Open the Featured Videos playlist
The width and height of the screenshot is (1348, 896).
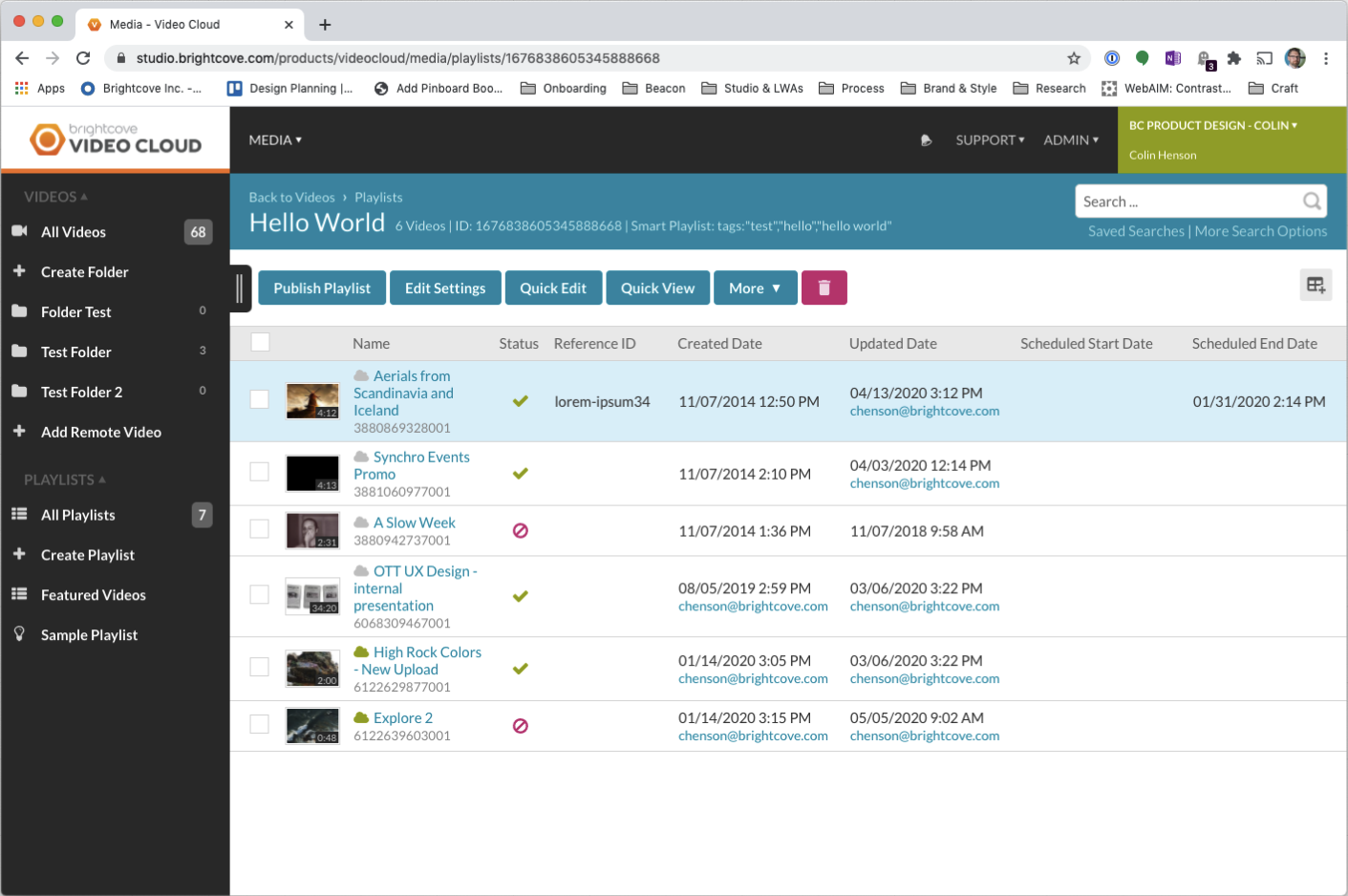click(x=93, y=594)
